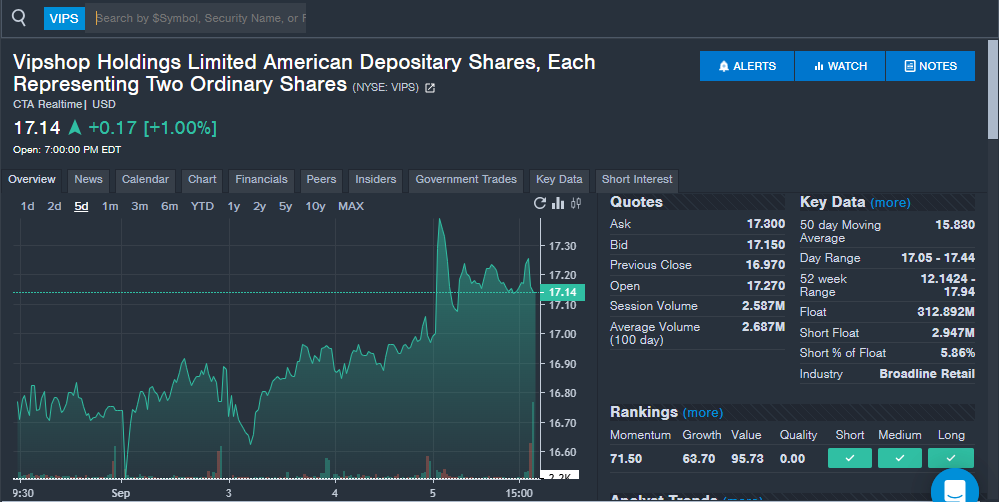The image size is (999, 502).
Task: Click the Ask value 17.300
Action: coord(766,224)
